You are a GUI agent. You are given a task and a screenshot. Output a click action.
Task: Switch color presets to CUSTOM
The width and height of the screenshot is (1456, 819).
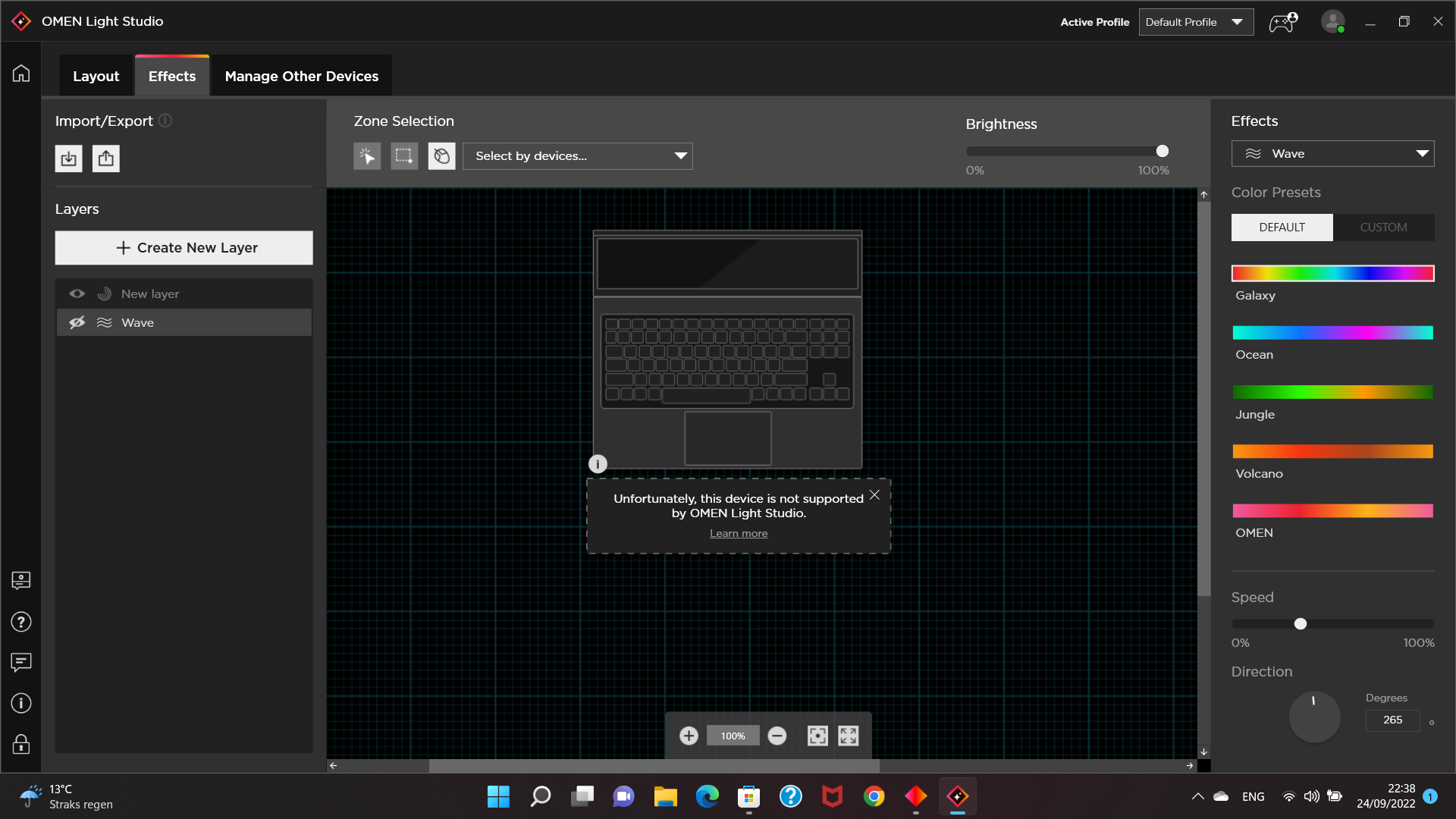pyautogui.click(x=1383, y=227)
